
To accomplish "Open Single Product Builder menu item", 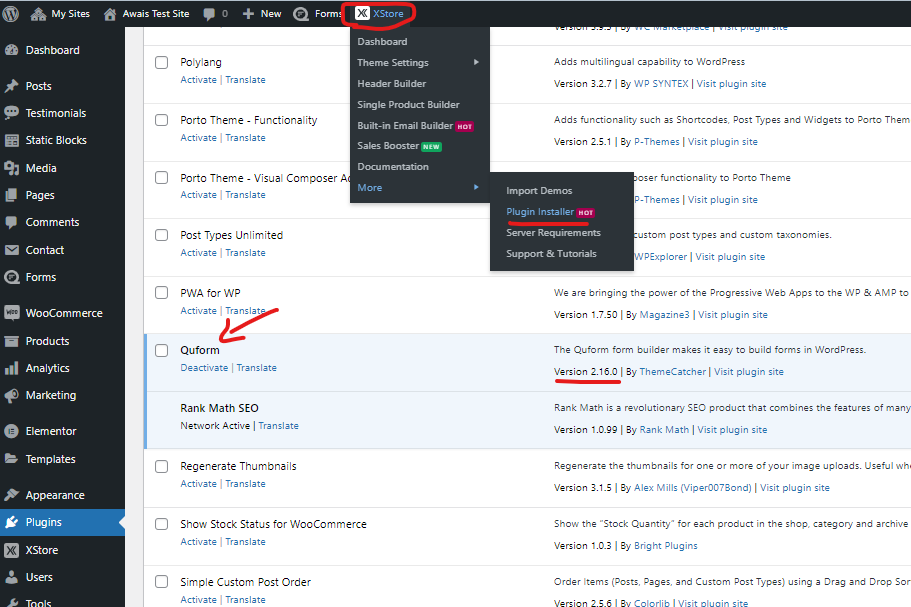I will point(408,105).
